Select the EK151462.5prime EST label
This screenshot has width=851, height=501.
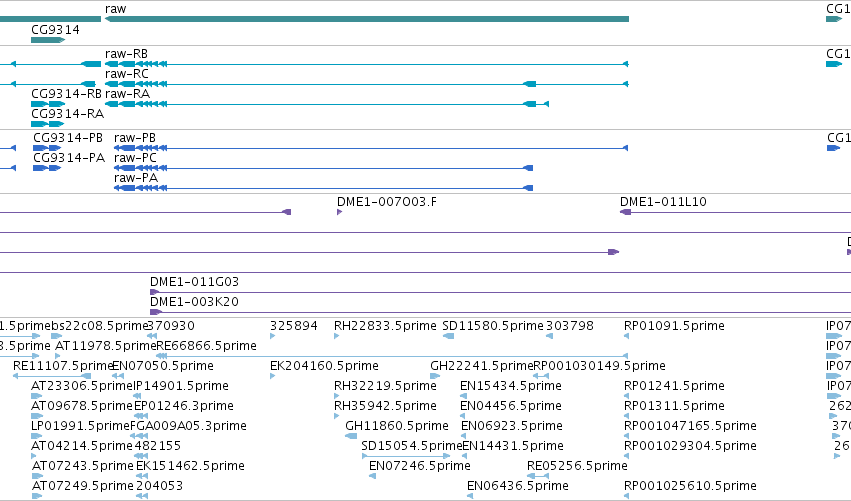(x=190, y=466)
